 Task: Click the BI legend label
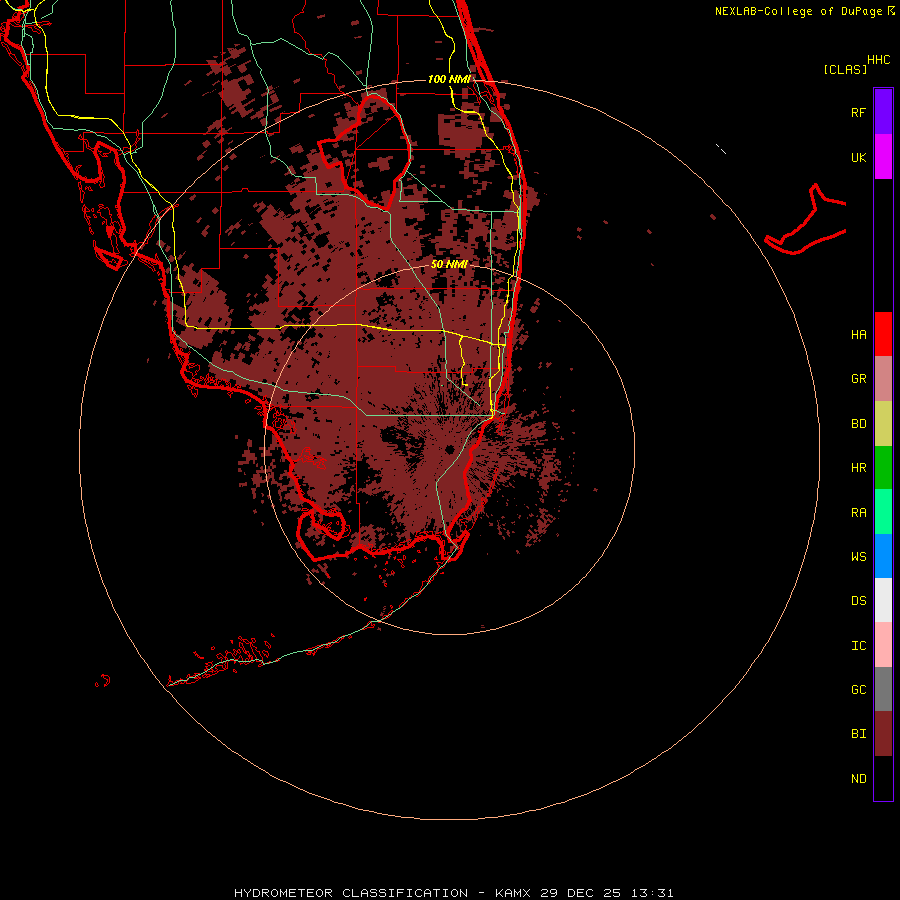pyautogui.click(x=858, y=734)
